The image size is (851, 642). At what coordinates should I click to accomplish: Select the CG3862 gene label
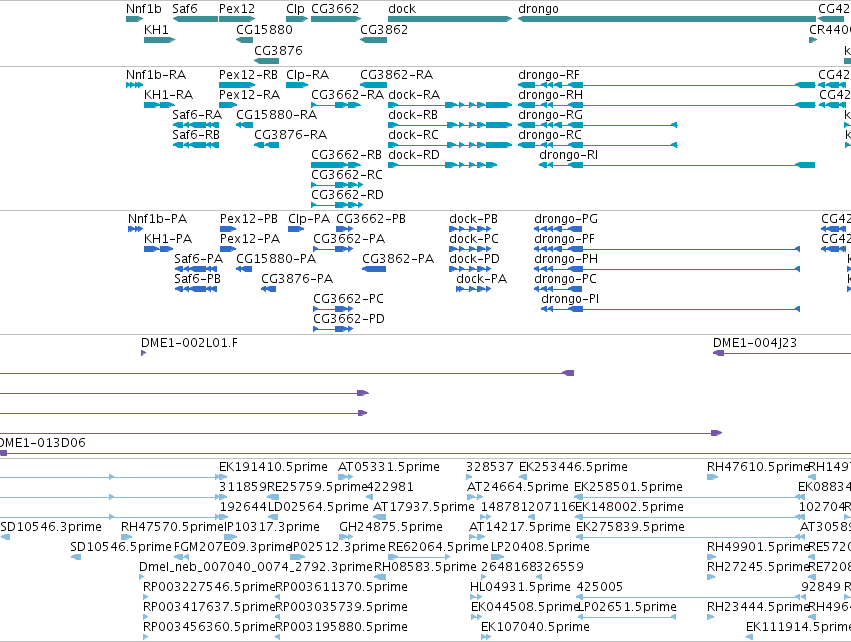pos(384,29)
